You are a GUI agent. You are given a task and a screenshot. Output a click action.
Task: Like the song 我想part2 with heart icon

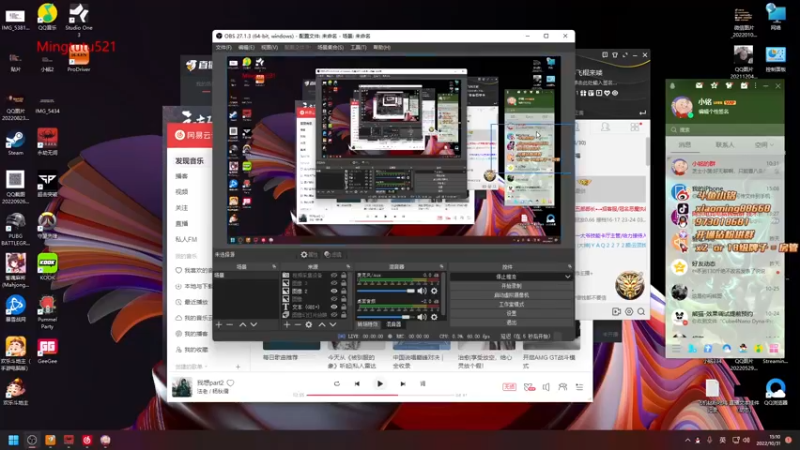pyautogui.click(x=231, y=383)
